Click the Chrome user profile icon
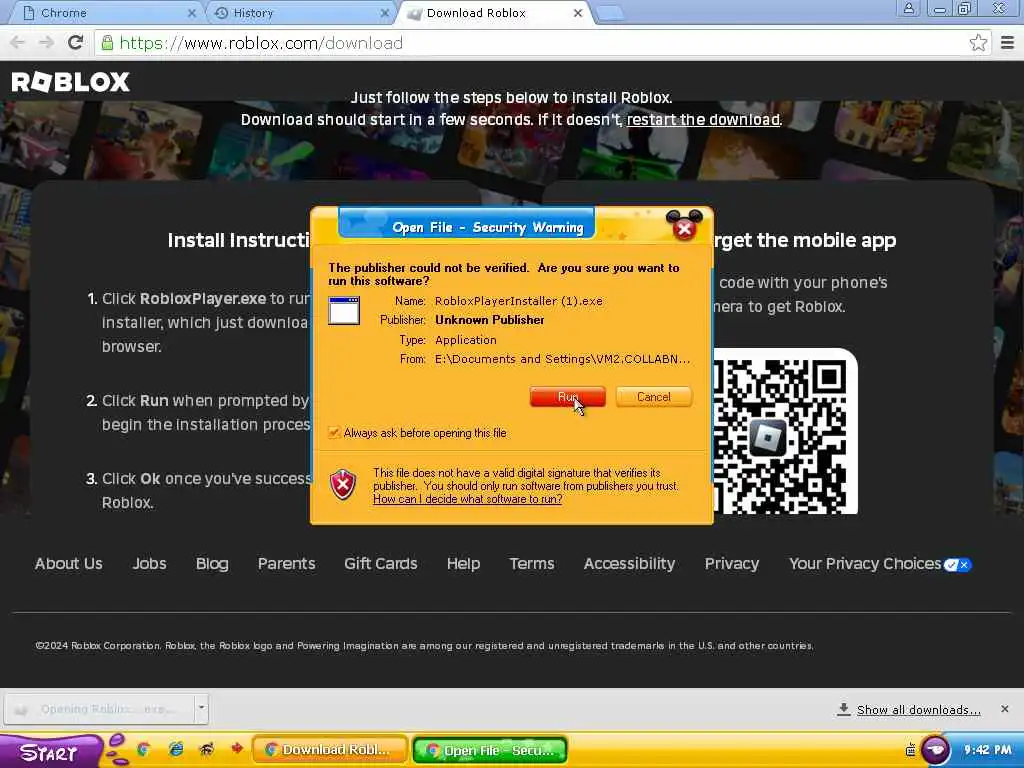Viewport: 1024px width, 768px height. [x=908, y=8]
